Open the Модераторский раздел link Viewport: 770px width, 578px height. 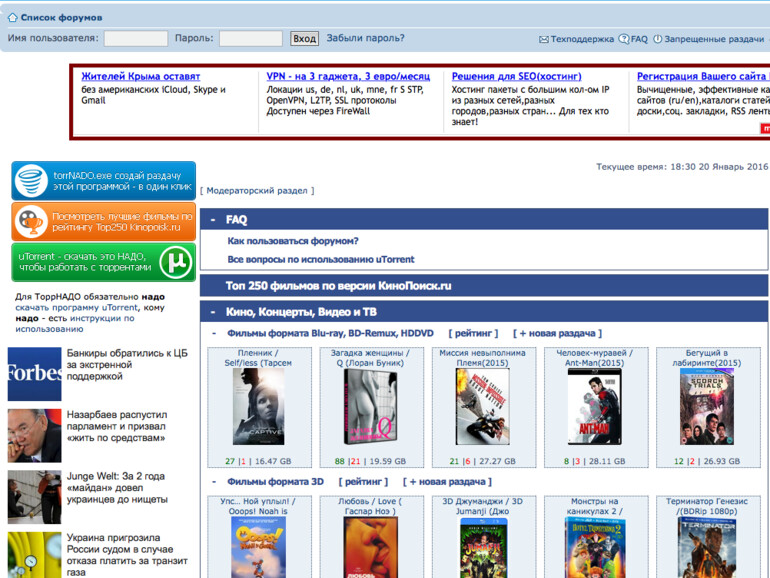point(257,191)
